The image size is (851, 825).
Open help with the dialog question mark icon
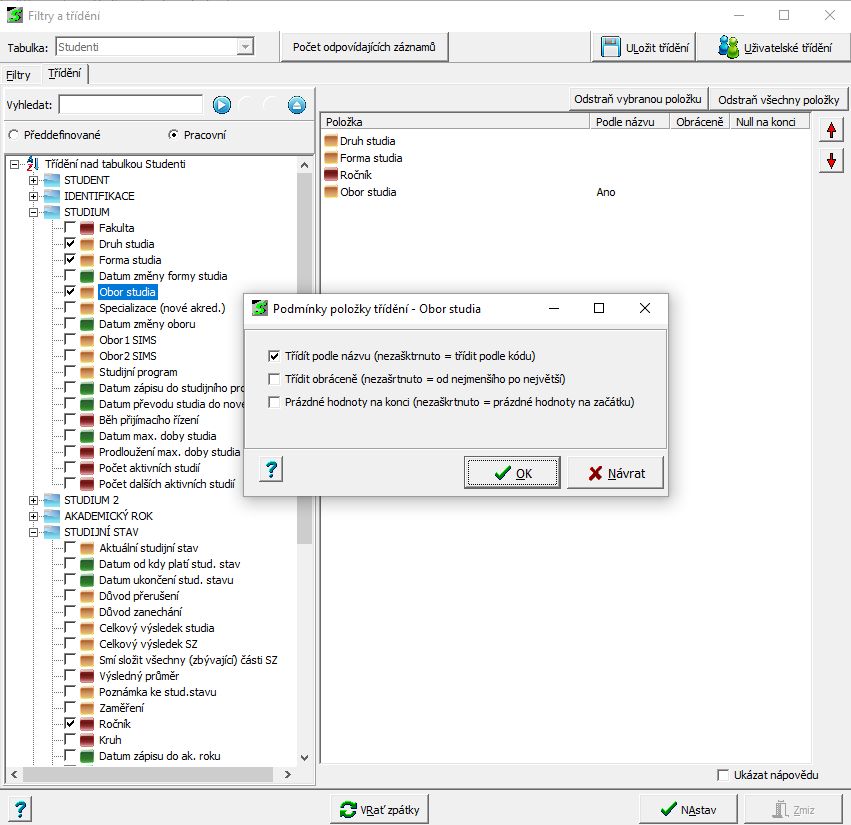point(272,470)
